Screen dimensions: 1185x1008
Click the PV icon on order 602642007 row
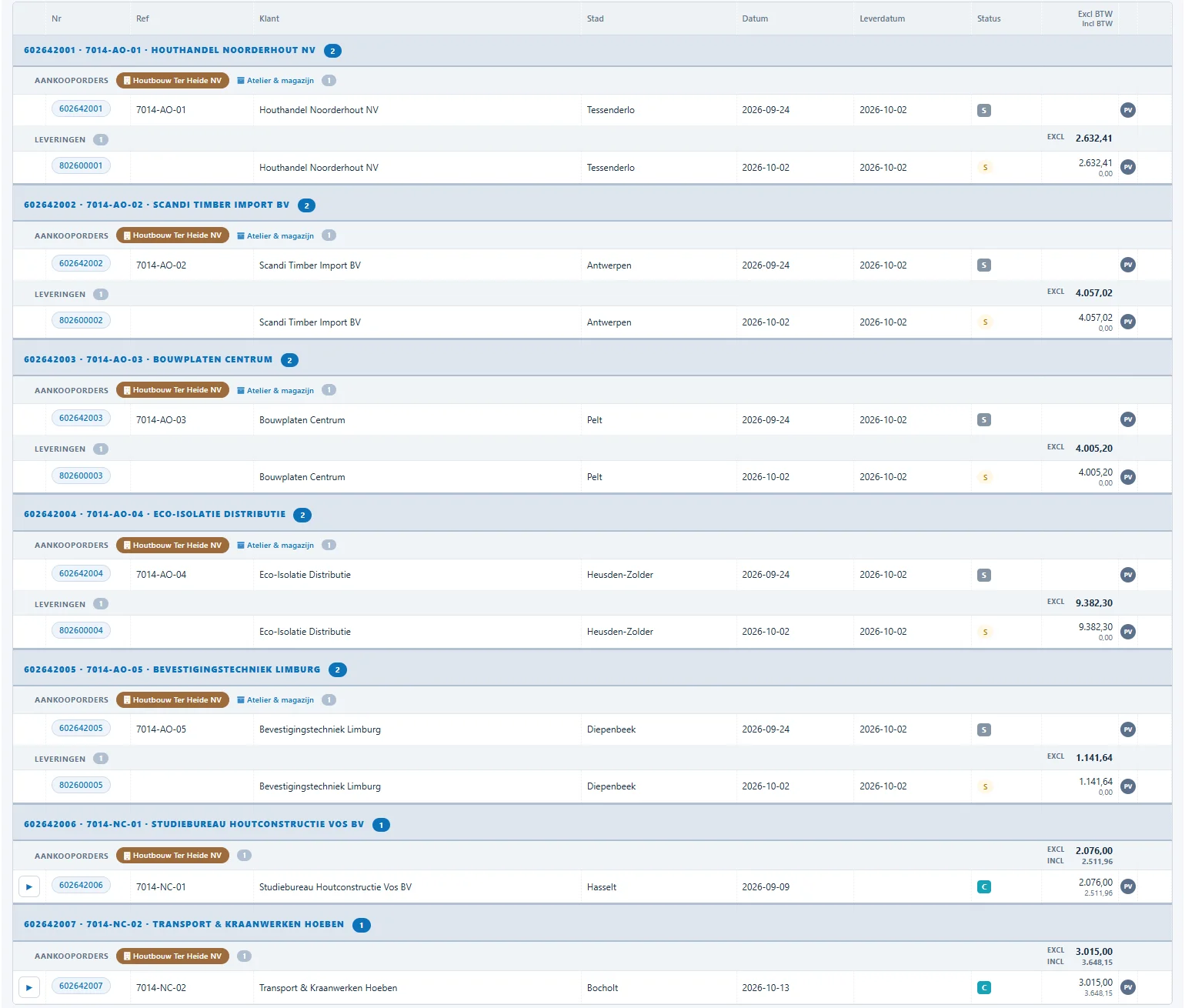pyautogui.click(x=1128, y=987)
